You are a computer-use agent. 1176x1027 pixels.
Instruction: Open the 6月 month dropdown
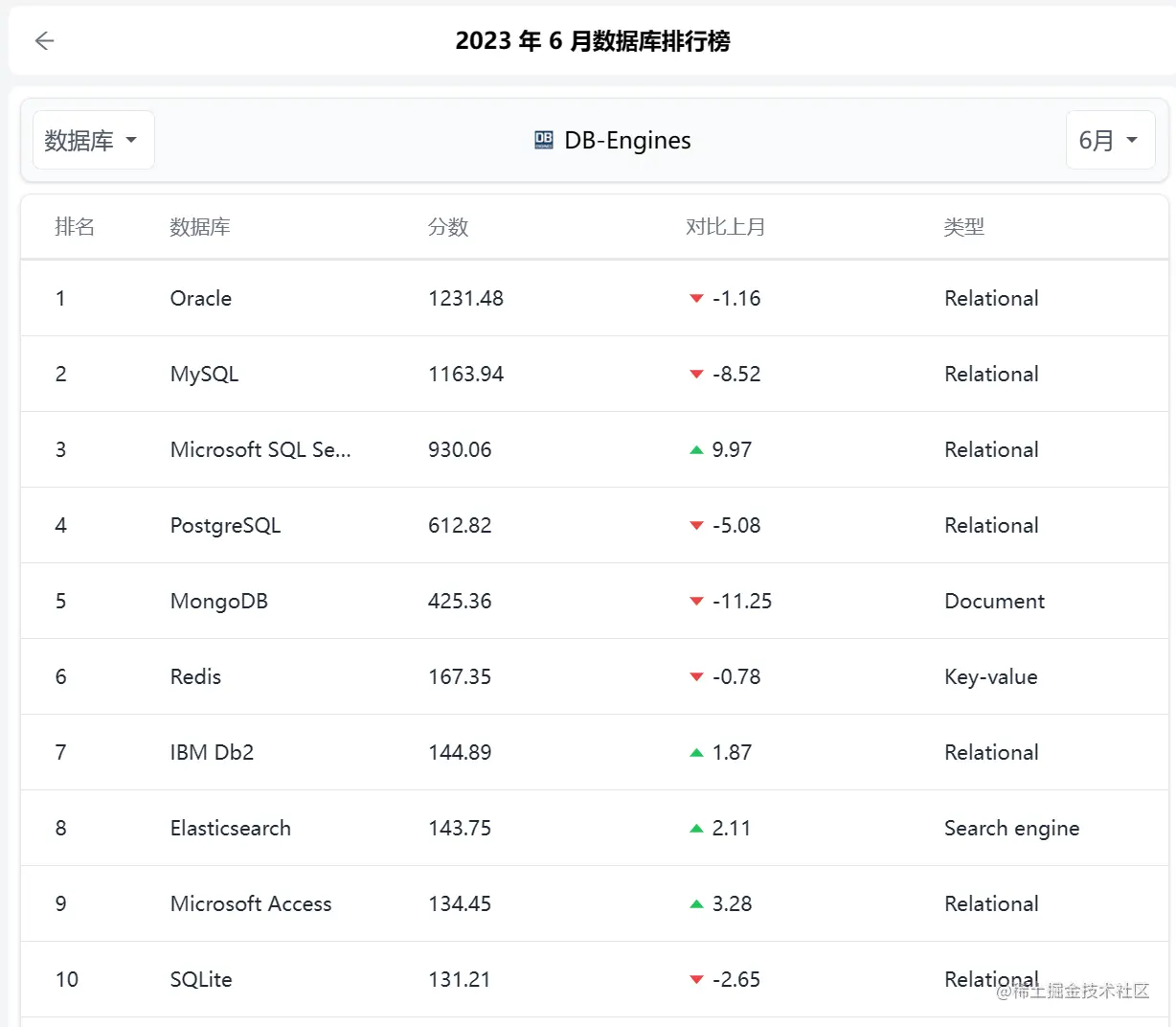click(x=1109, y=140)
